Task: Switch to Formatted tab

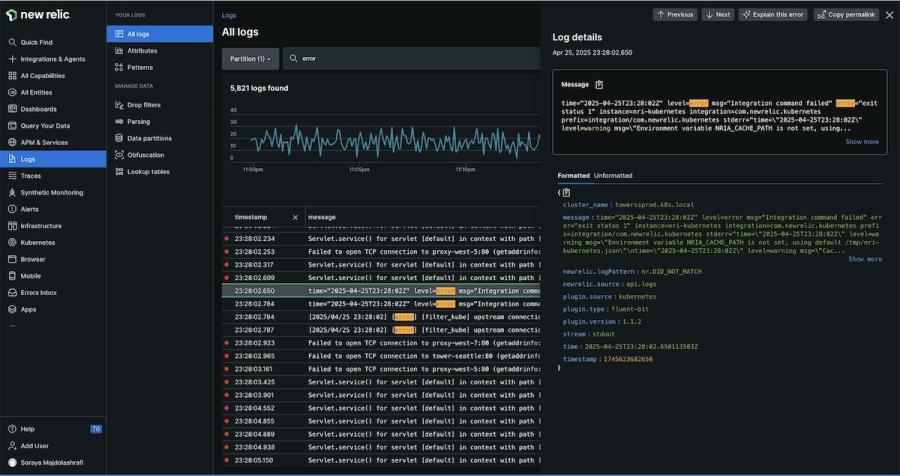Action: (573, 176)
